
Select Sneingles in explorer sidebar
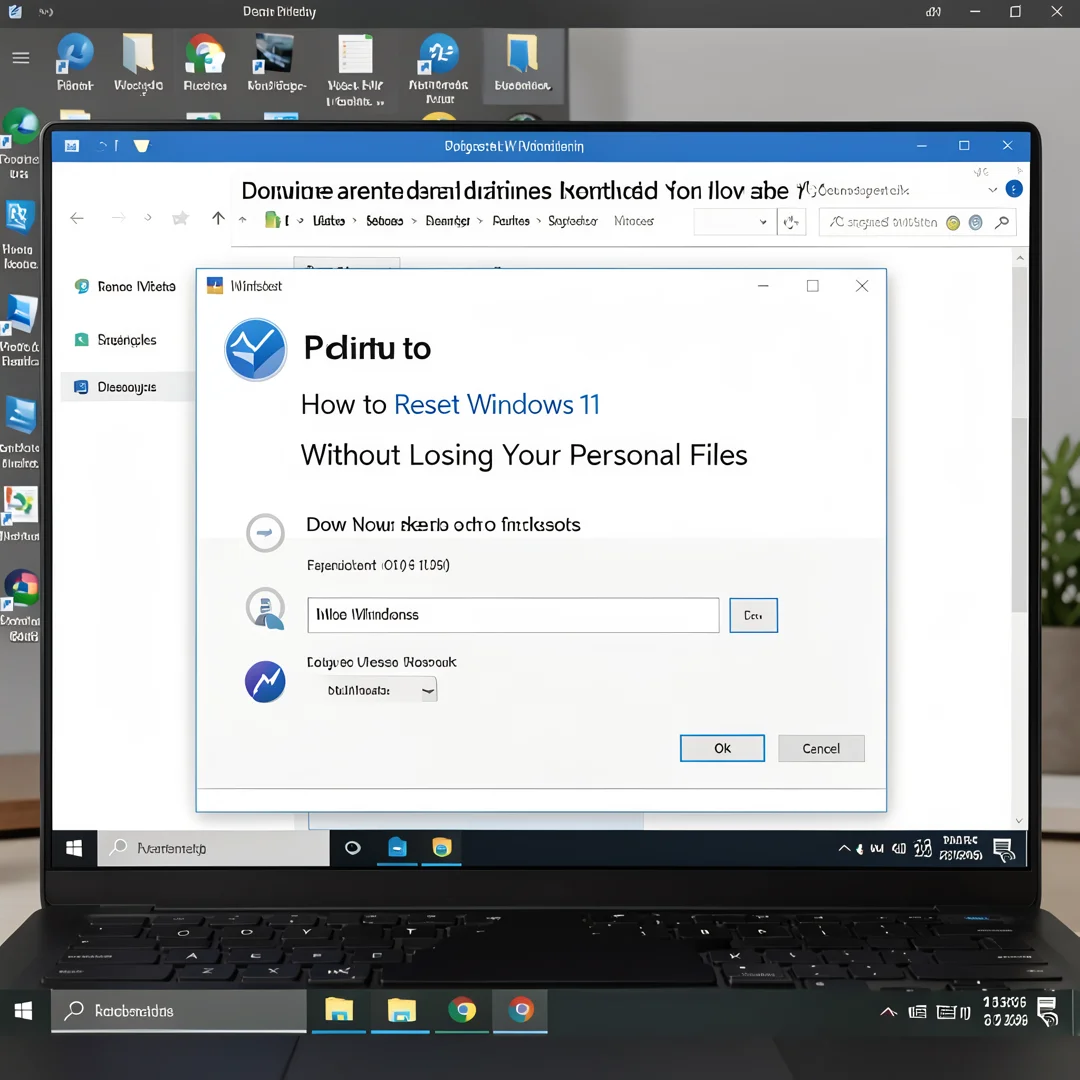(x=116, y=340)
